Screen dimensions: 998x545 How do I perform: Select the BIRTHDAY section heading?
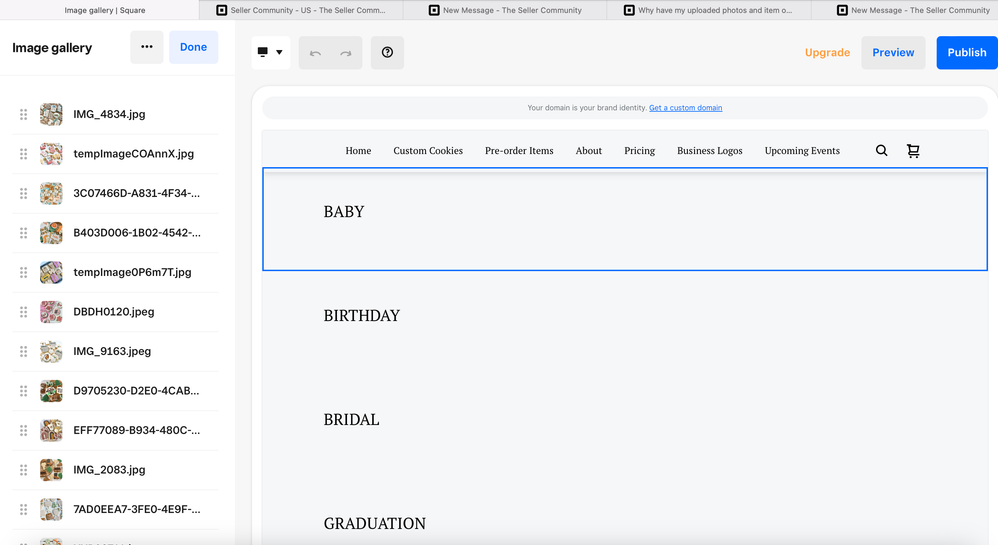pyautogui.click(x=362, y=316)
